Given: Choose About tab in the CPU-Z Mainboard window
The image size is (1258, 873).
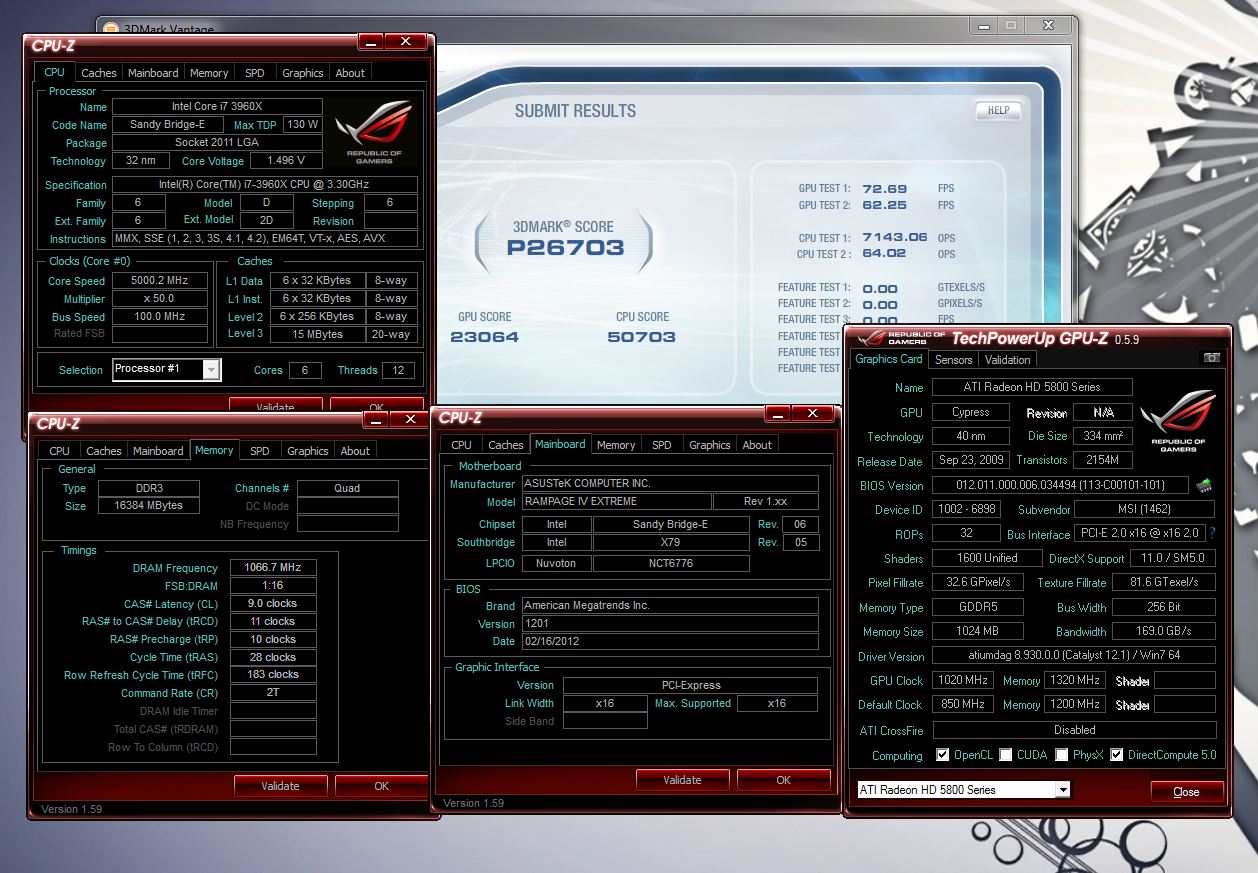Looking at the screenshot, I should [757, 445].
